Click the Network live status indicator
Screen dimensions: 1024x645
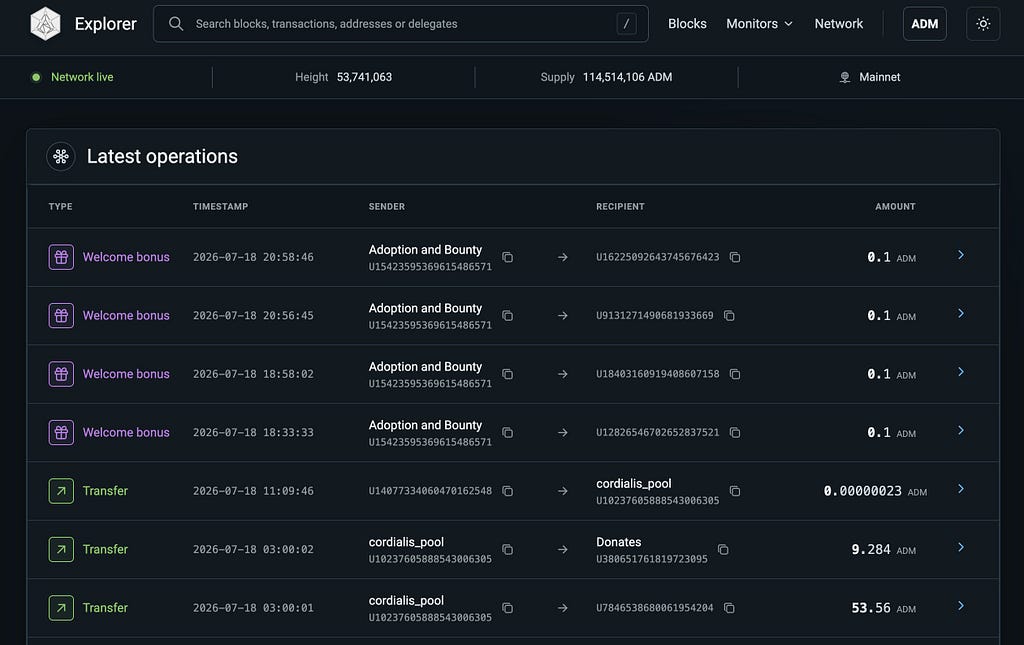pos(72,77)
